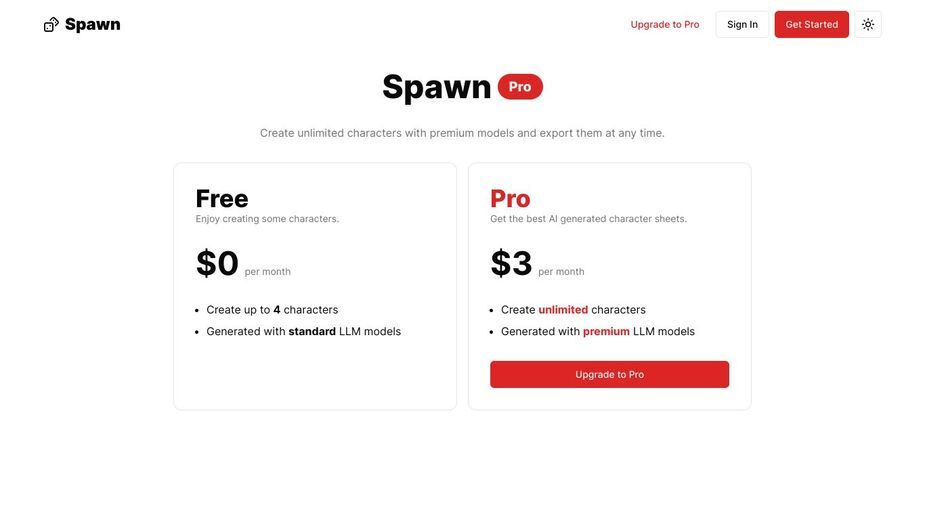
Task: Select the Free plan heading
Action: pos(222,198)
